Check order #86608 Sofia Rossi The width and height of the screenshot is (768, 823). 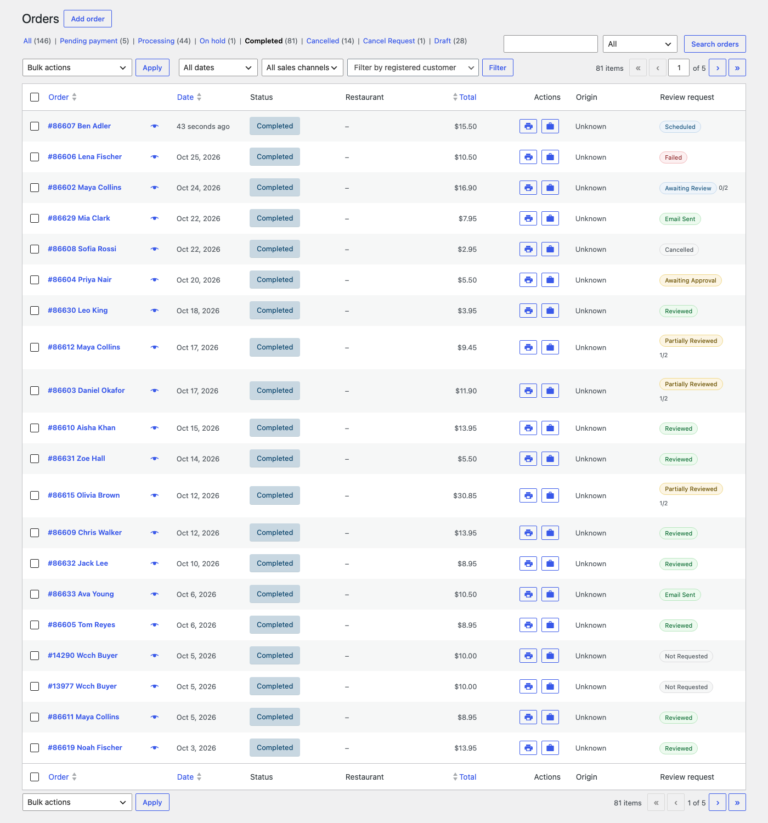coord(35,249)
